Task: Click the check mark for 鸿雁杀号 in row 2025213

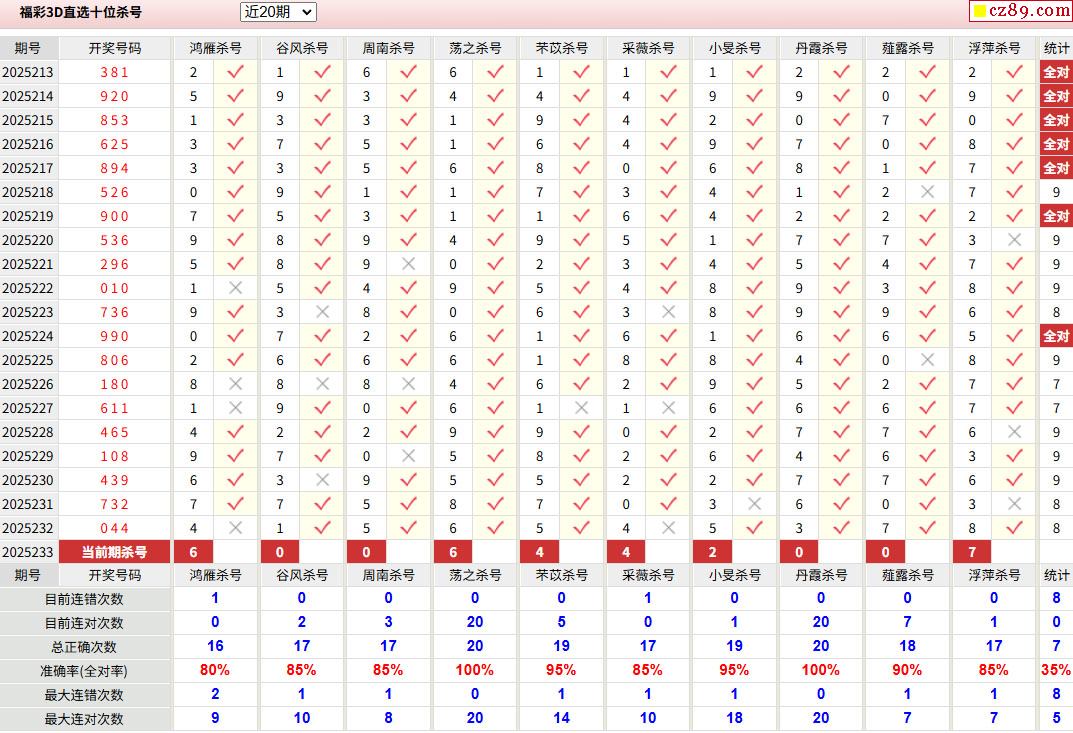Action: pos(235,72)
